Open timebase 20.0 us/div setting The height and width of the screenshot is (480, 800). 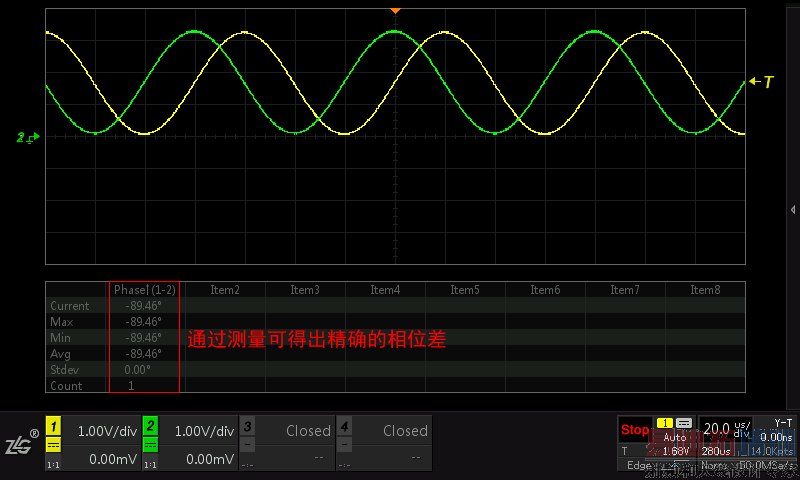coord(727,430)
